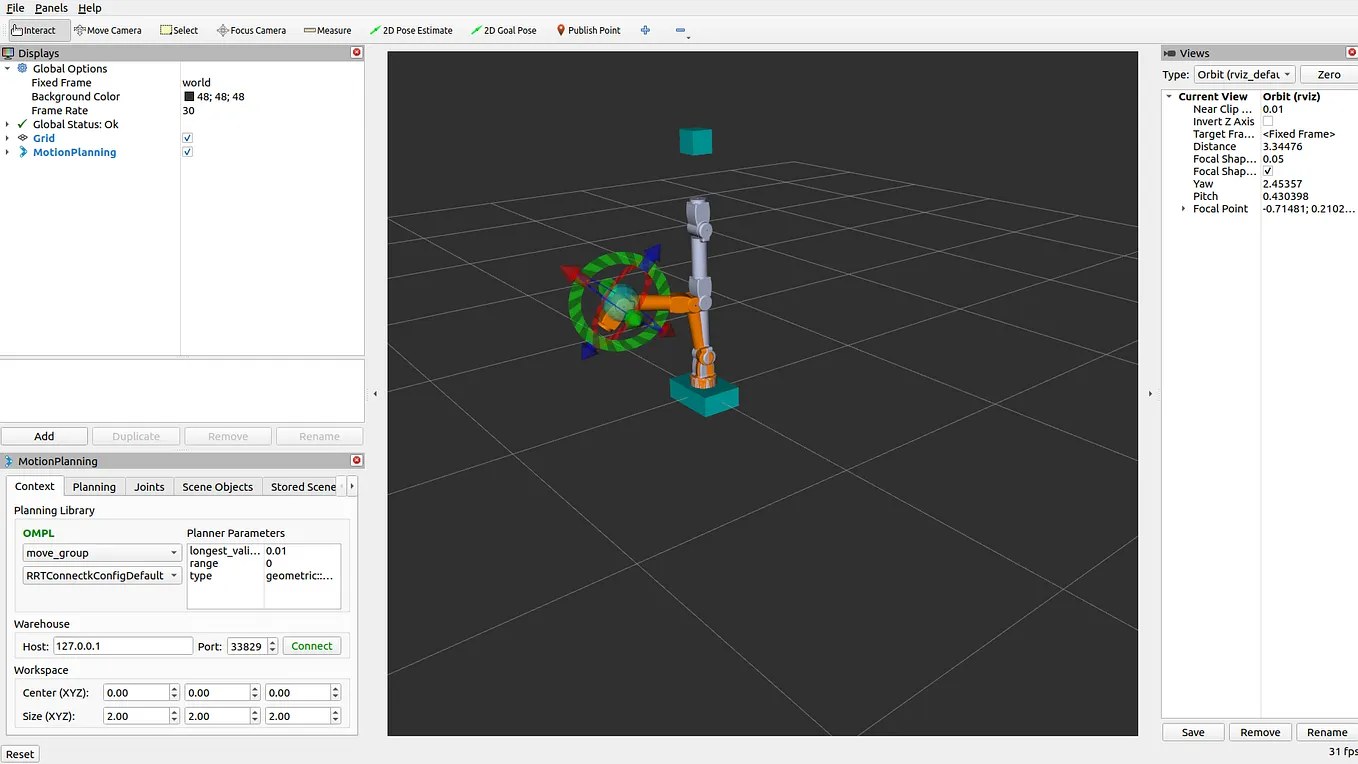Collapse the Global Options tree node
The image size is (1358, 764).
tap(8, 69)
